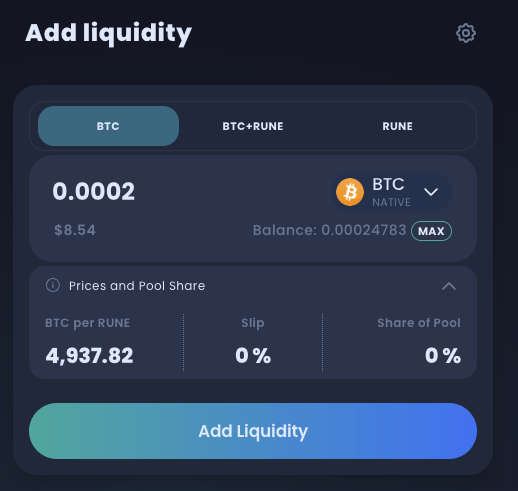Click the Slip 0 % value

click(253, 355)
